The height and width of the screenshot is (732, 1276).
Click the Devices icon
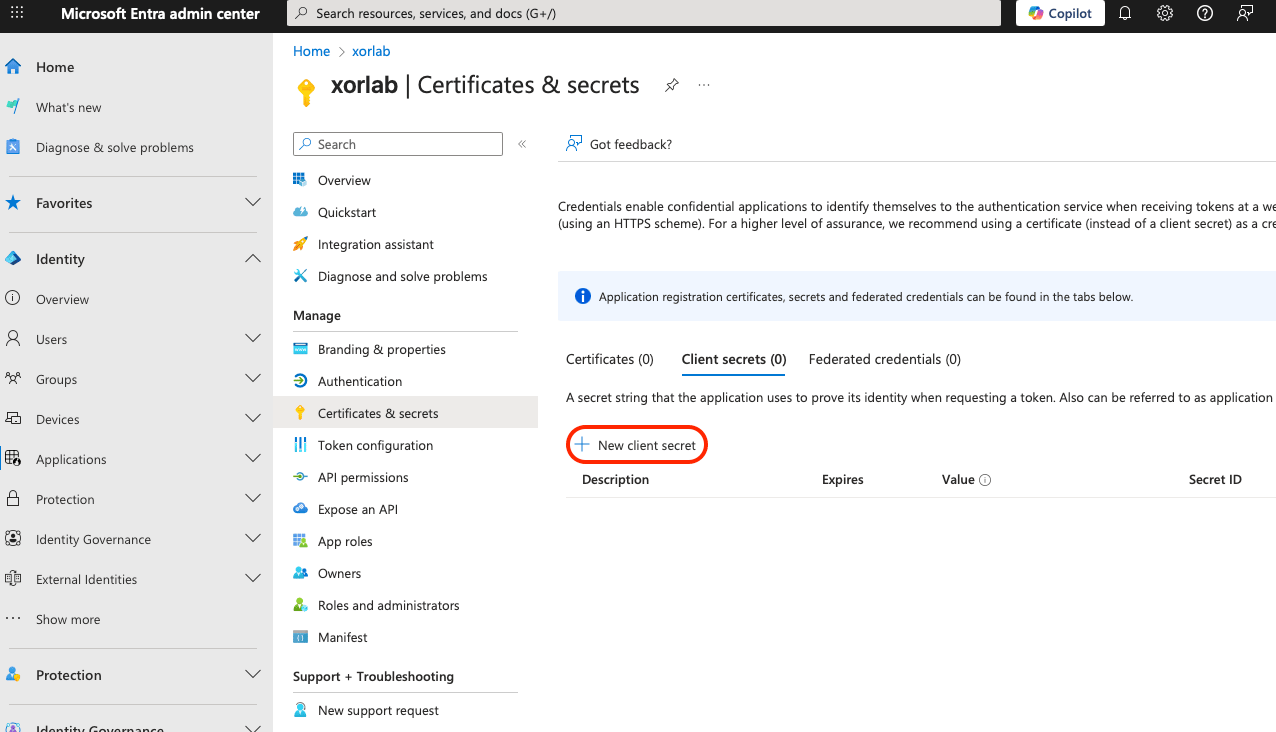click(13, 418)
